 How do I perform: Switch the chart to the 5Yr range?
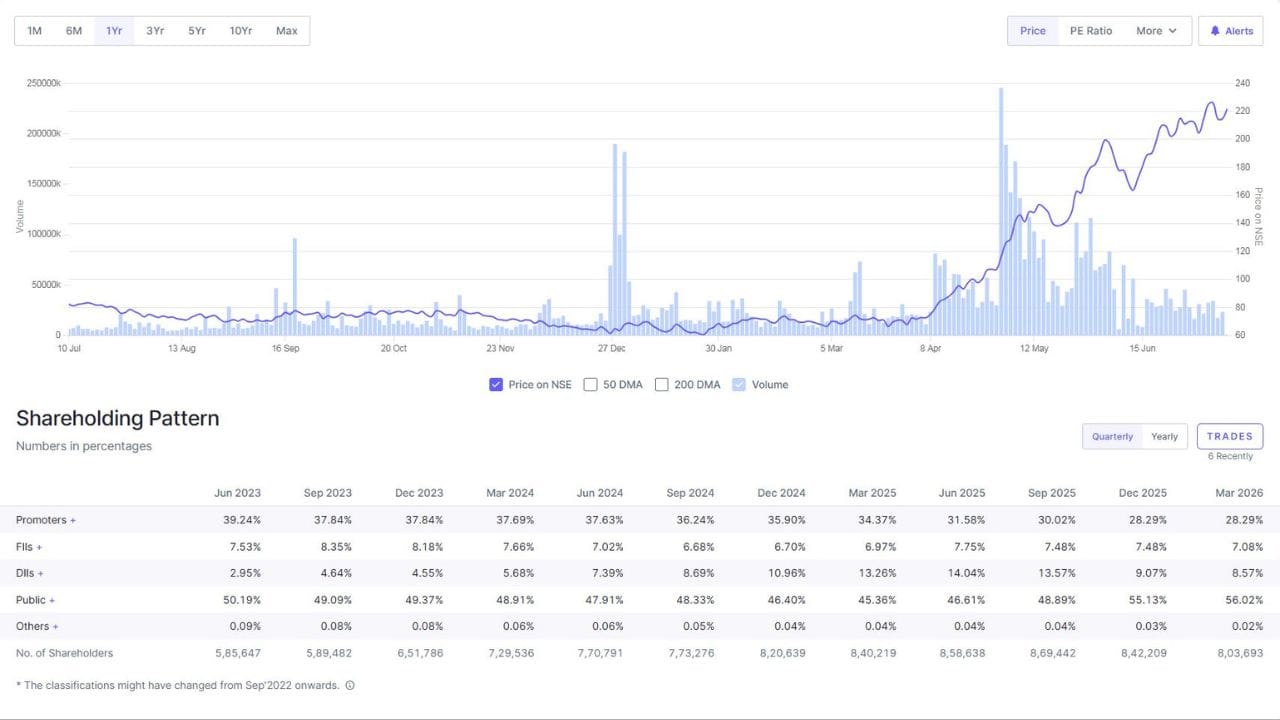tap(197, 31)
